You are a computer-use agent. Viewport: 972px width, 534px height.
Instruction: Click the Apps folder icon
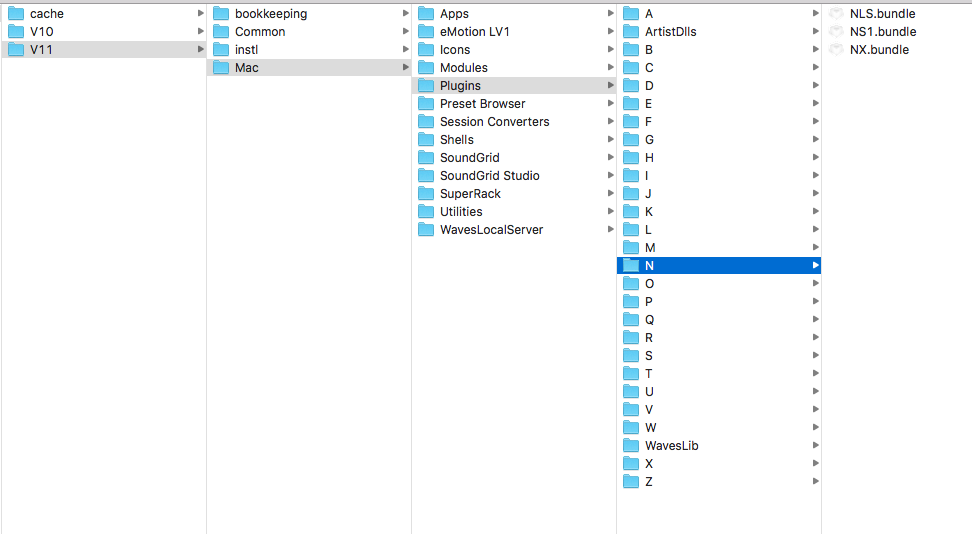426,14
